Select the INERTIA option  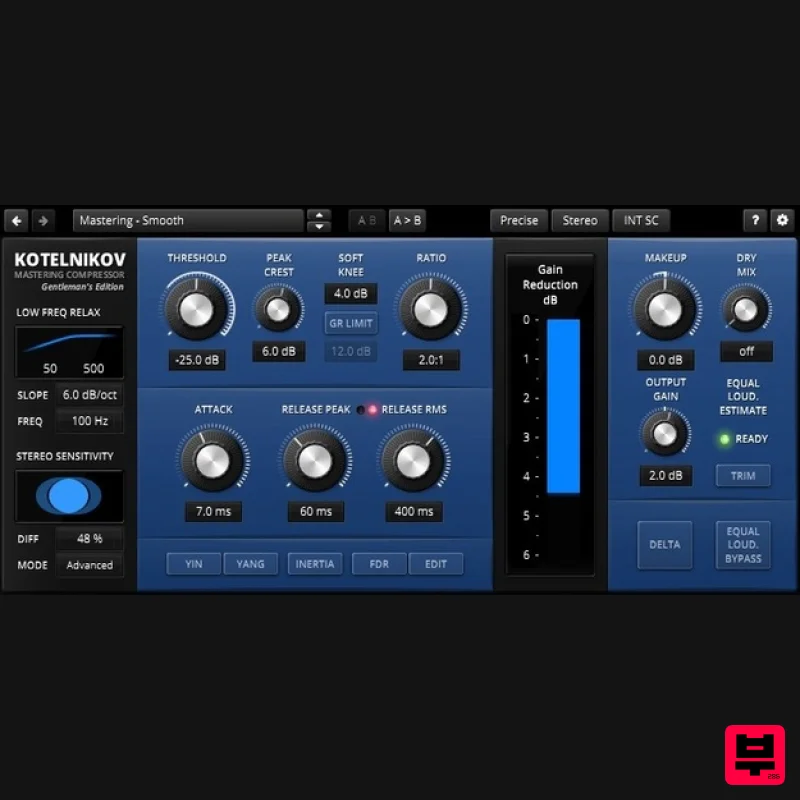pyautogui.click(x=315, y=564)
